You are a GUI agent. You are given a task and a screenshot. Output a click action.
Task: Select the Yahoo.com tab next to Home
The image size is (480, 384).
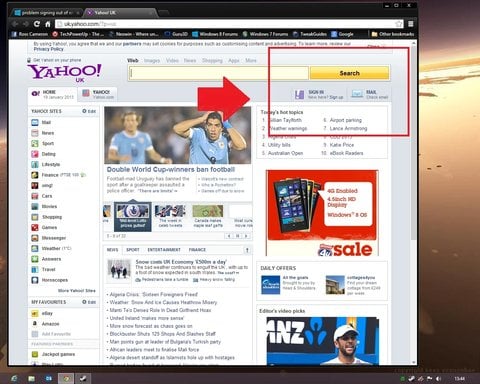pyautogui.click(x=98, y=94)
